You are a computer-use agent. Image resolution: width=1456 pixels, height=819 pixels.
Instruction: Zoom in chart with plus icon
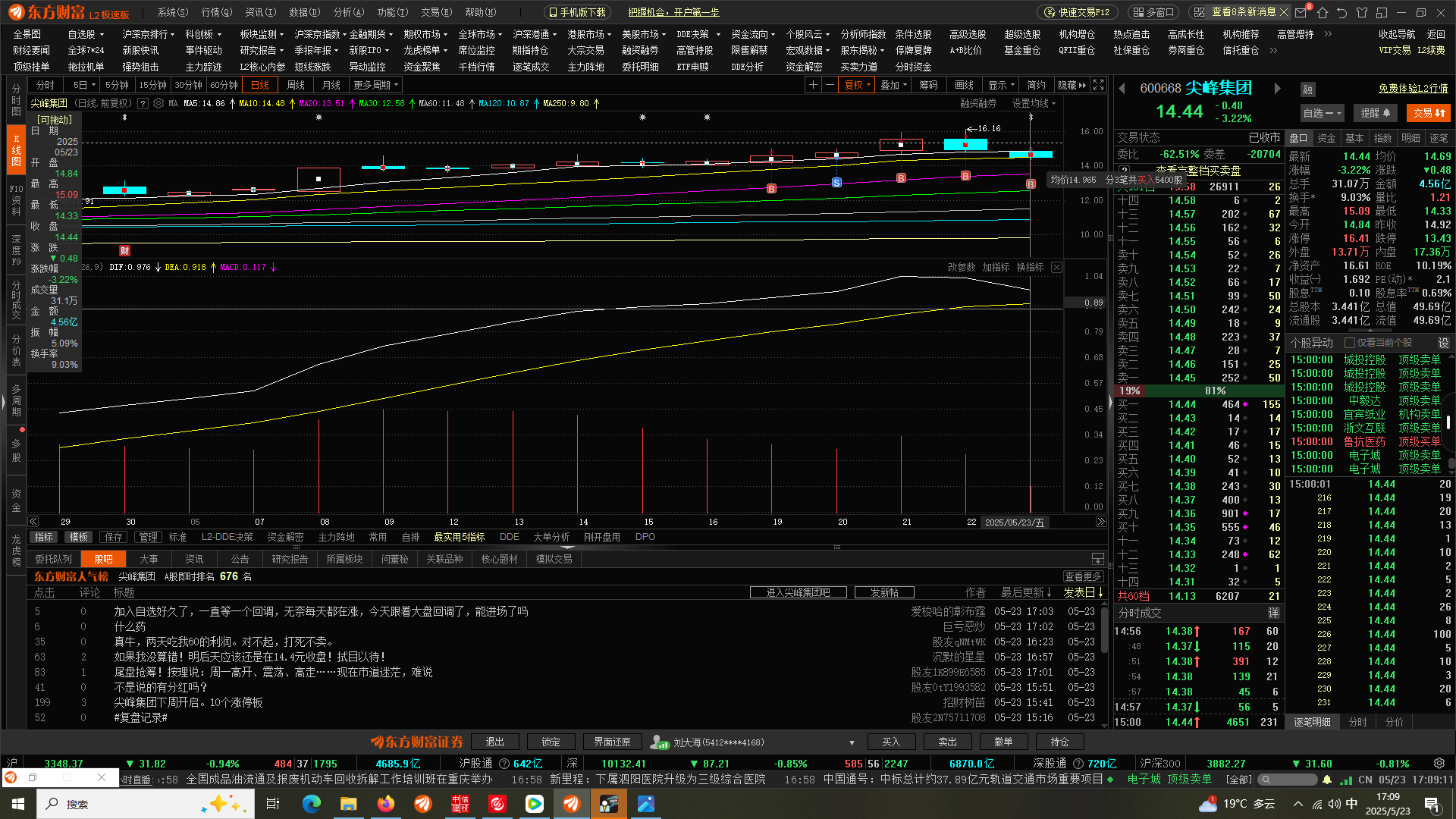[x=813, y=85]
